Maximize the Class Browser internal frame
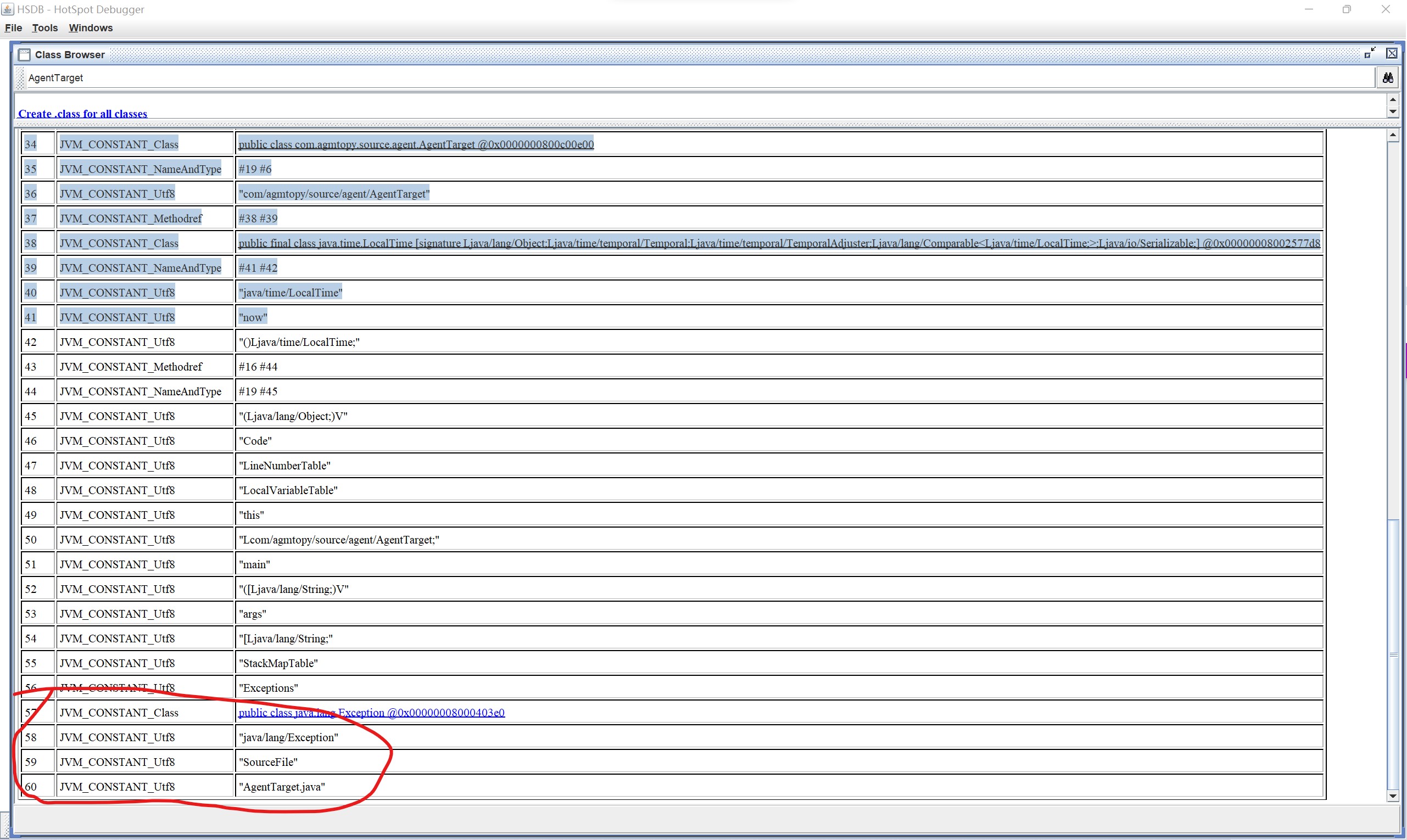 click(x=1370, y=53)
